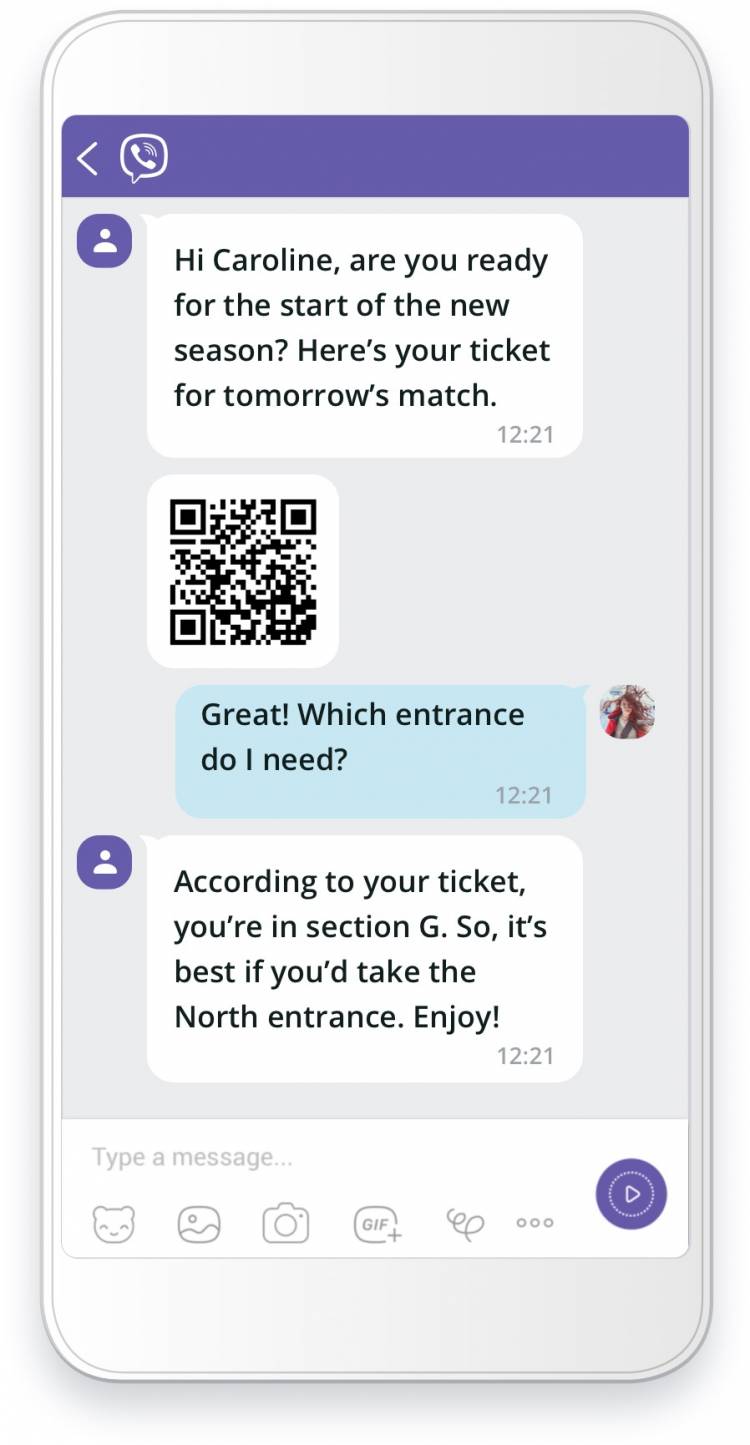Go back using the header arrow
Image resolution: width=750 pixels, height=1445 pixels.
point(88,158)
